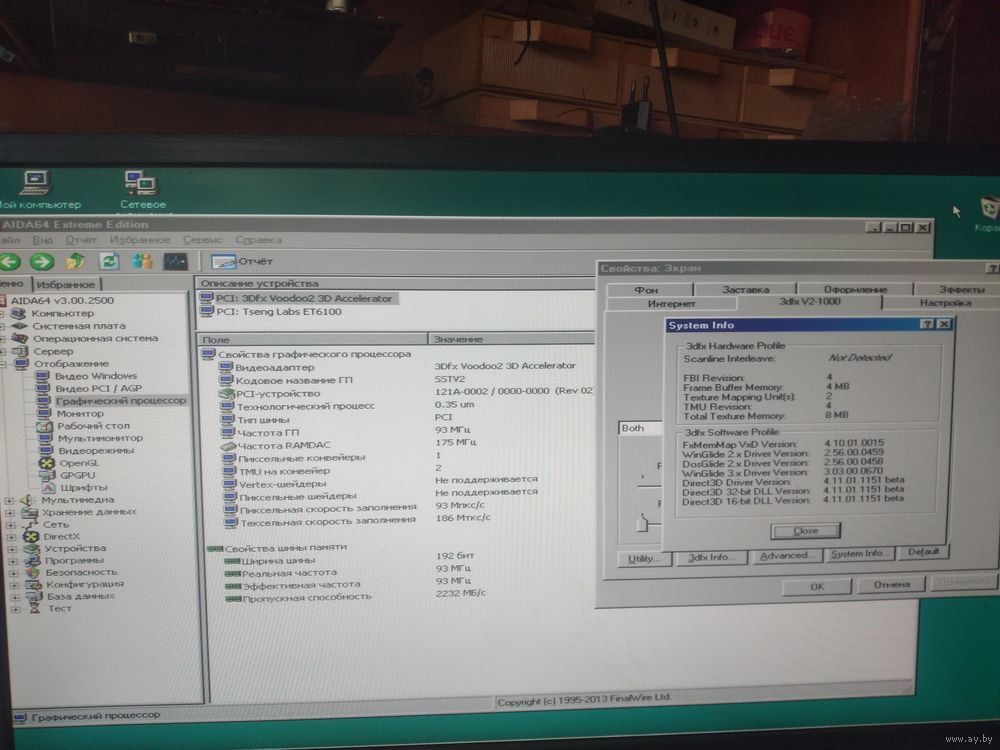Viewport: 1000px width, 750px height.
Task: Select Видео PCI / AGP tree item
Action: click(98, 388)
